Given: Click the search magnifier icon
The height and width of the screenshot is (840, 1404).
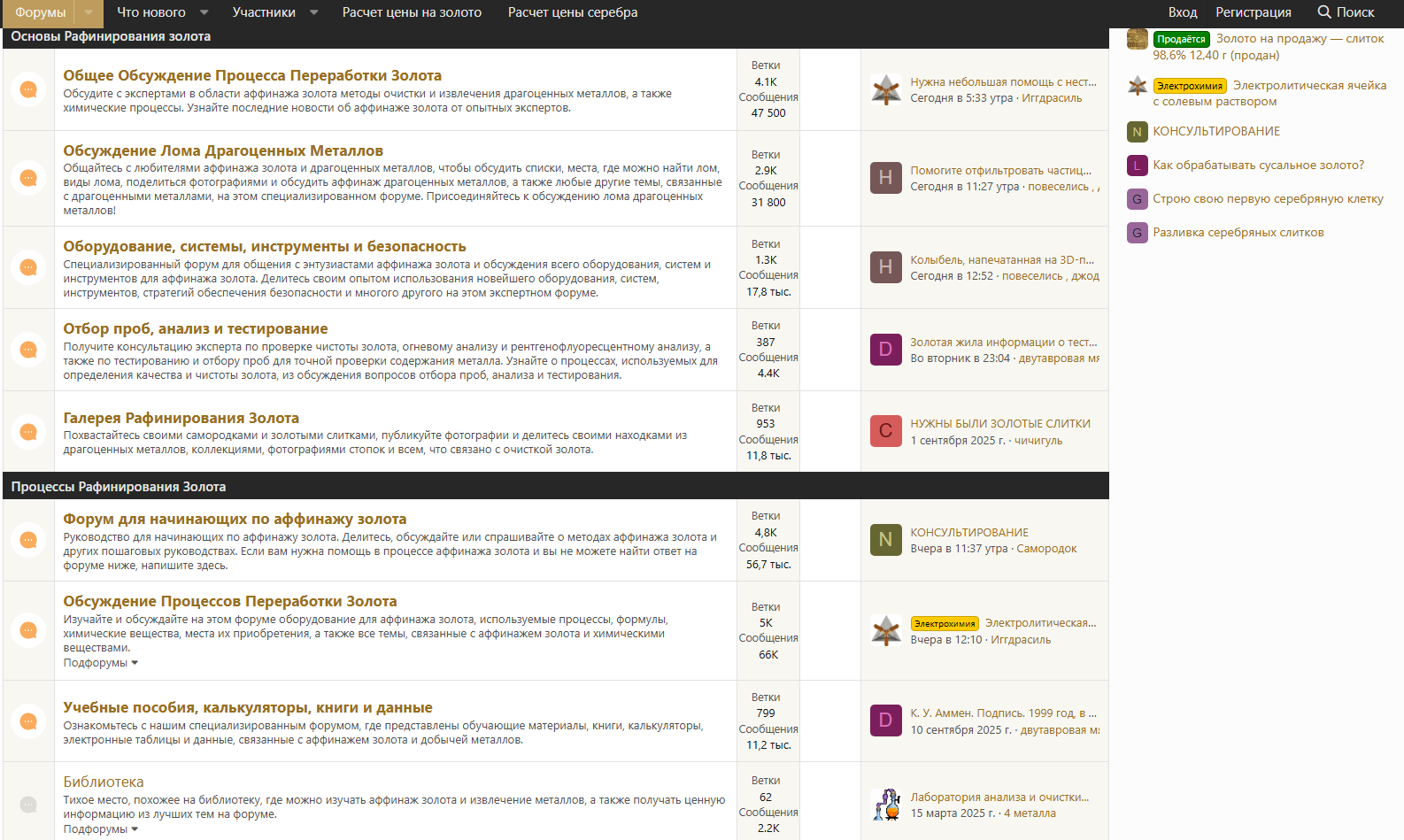Looking at the screenshot, I should coord(1324,12).
